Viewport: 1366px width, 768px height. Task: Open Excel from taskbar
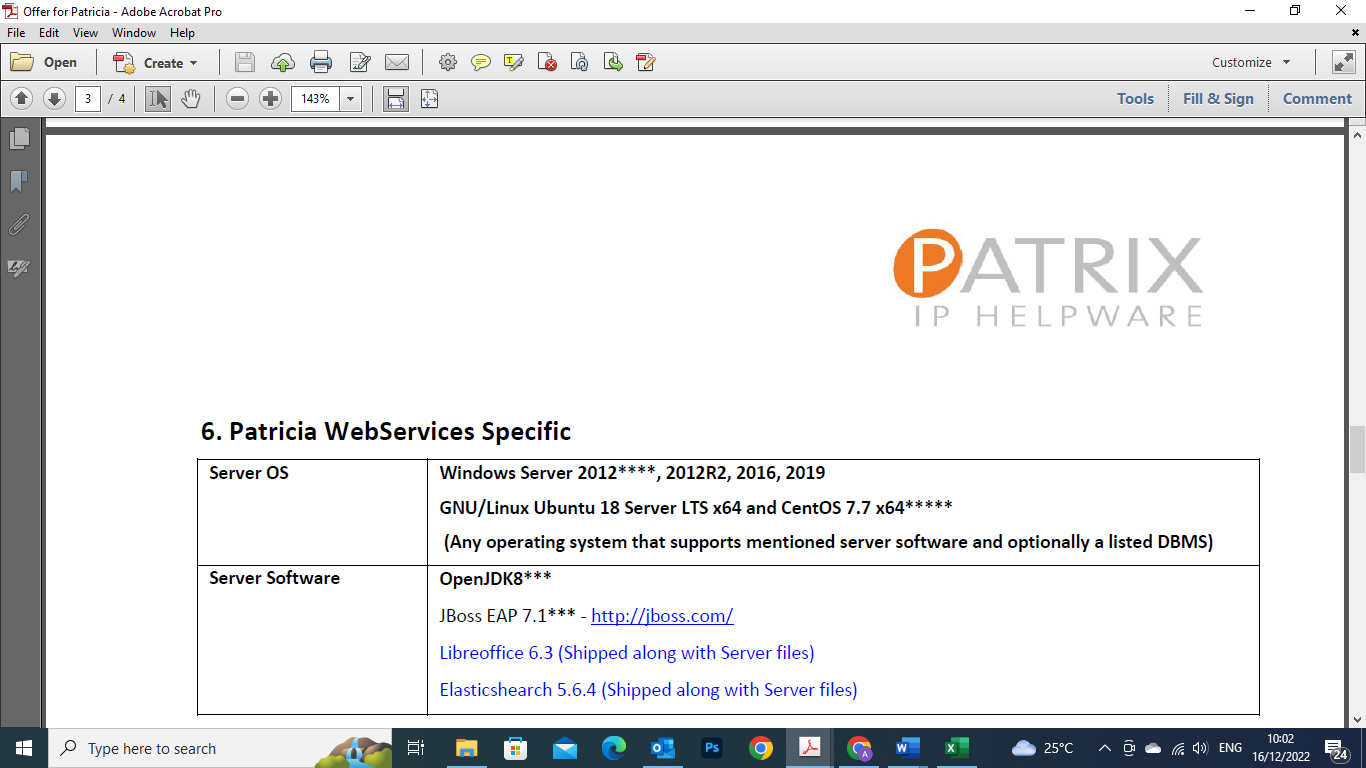click(957, 748)
